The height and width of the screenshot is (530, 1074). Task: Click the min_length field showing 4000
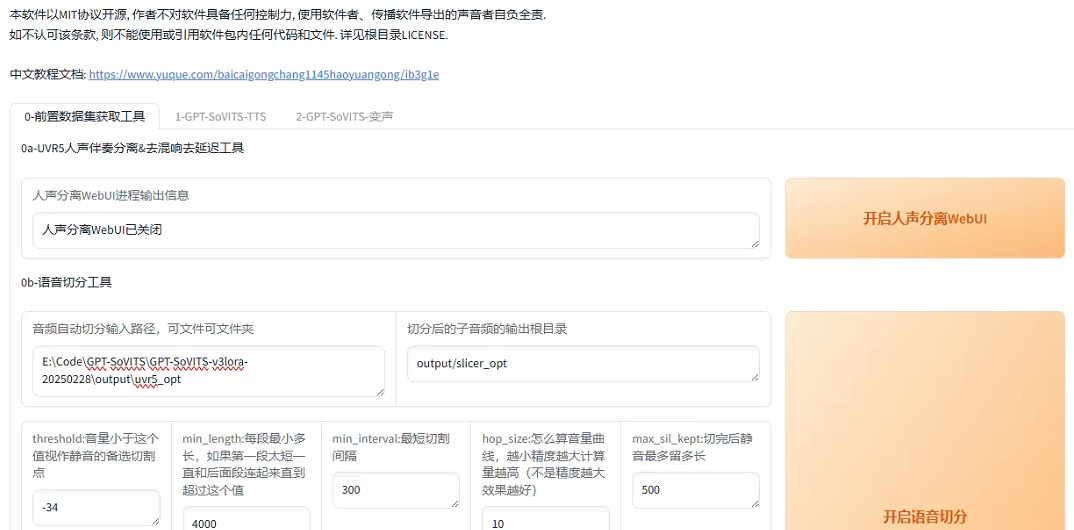(246, 518)
